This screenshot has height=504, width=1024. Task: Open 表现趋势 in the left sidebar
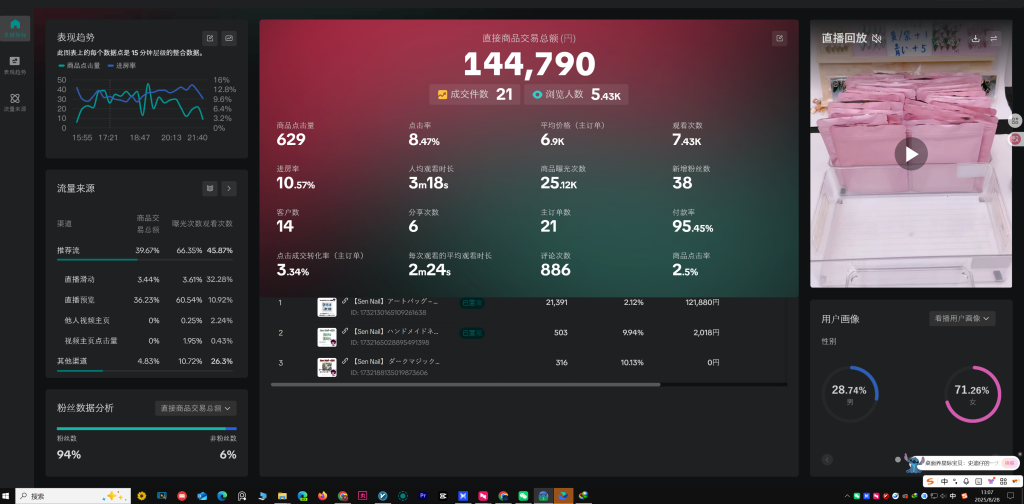(x=15, y=63)
